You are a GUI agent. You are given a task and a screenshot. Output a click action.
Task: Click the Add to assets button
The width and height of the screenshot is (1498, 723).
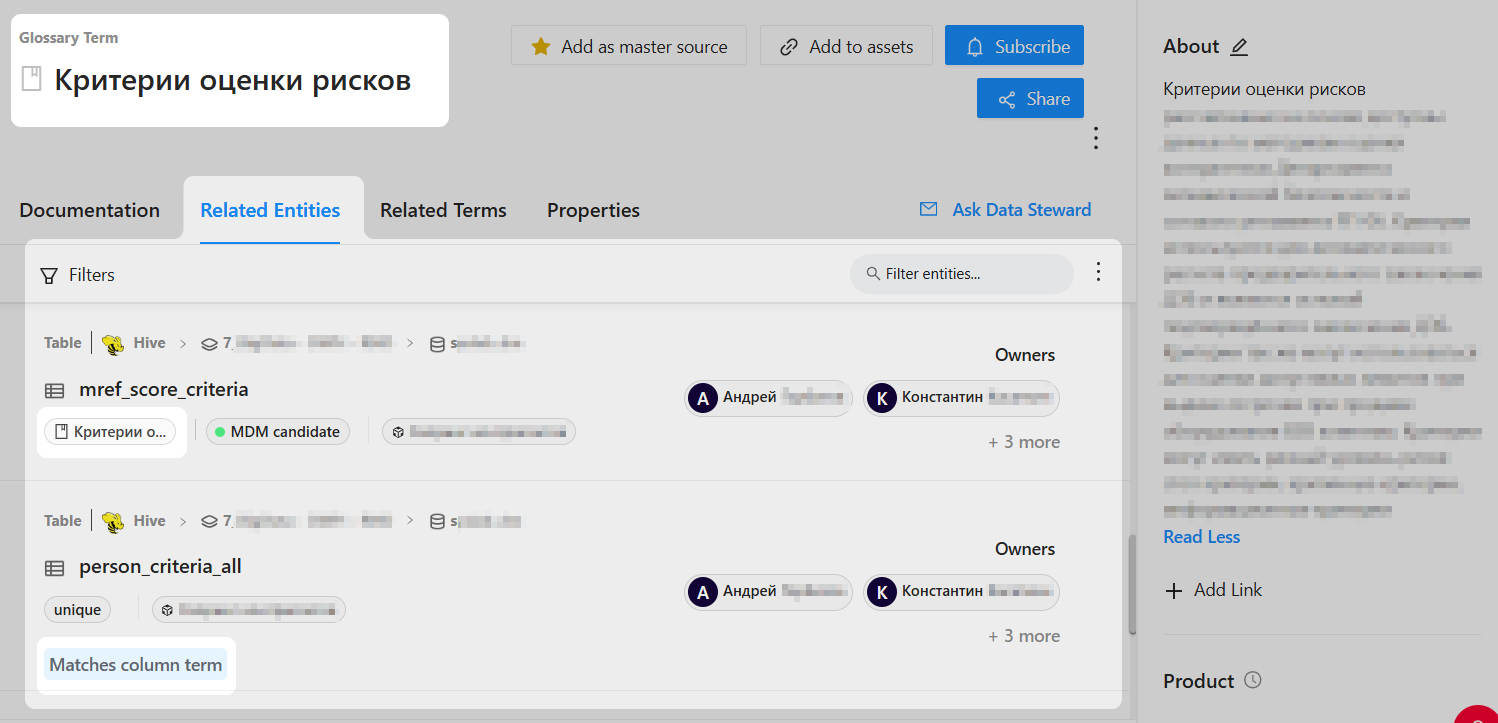(845, 46)
